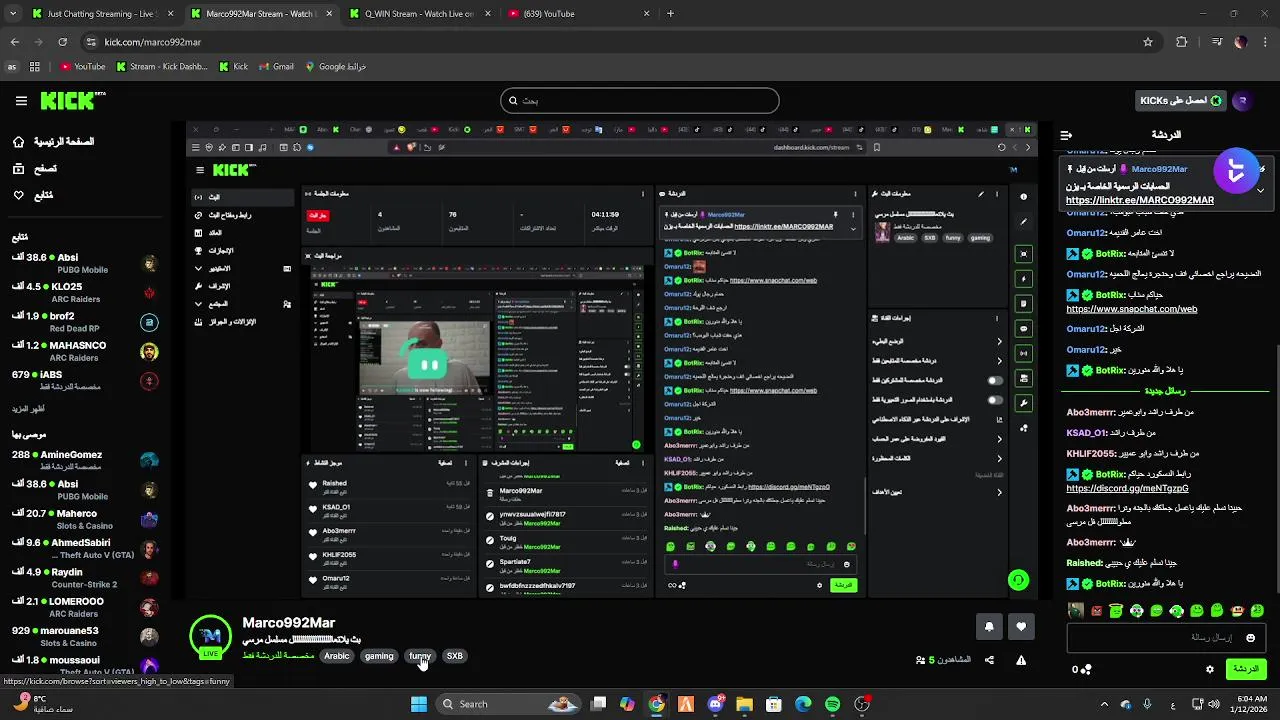Open the Kick hamburger menu
The height and width of the screenshot is (720, 1280).
click(21, 101)
